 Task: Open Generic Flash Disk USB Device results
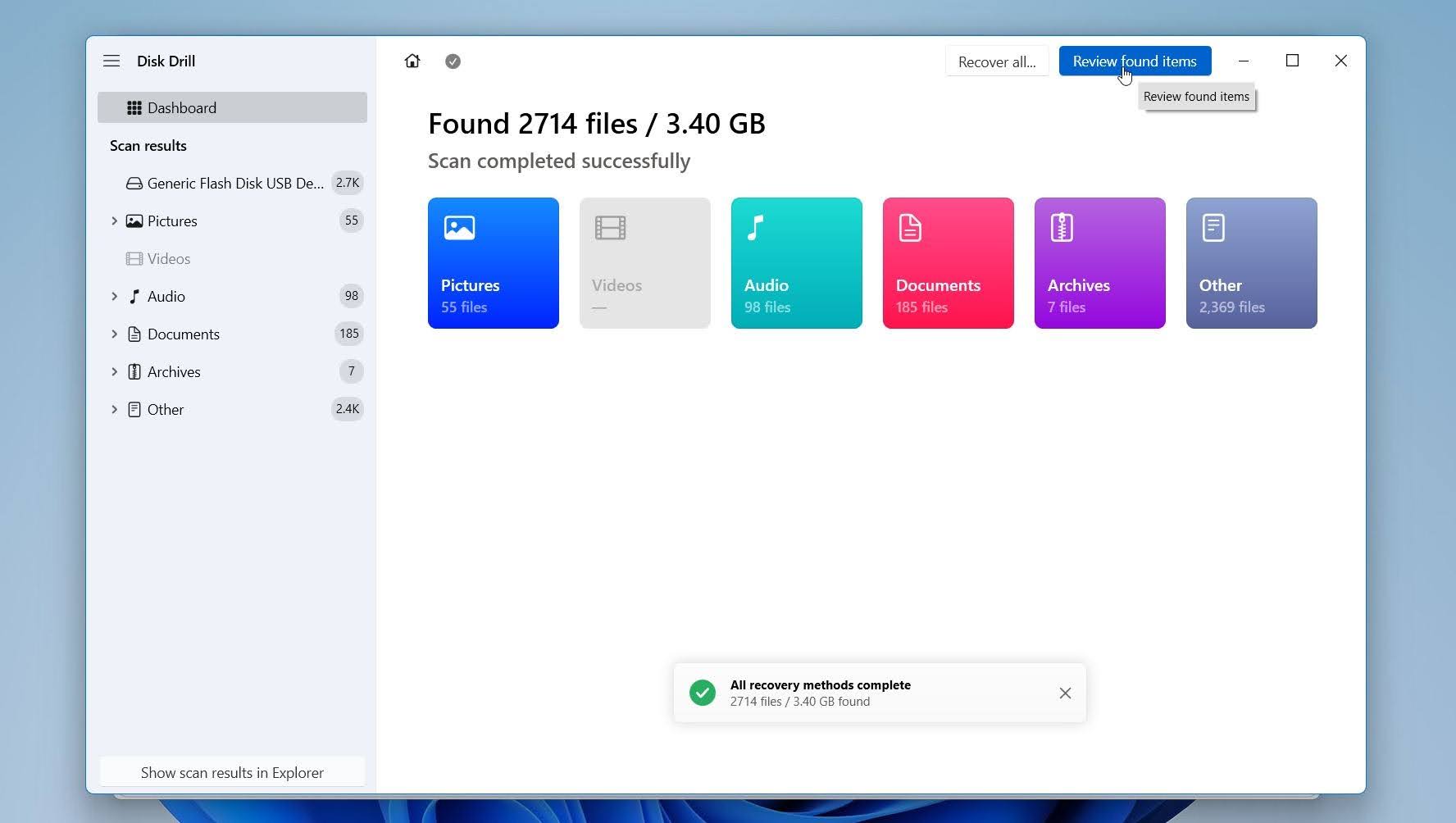(x=232, y=183)
